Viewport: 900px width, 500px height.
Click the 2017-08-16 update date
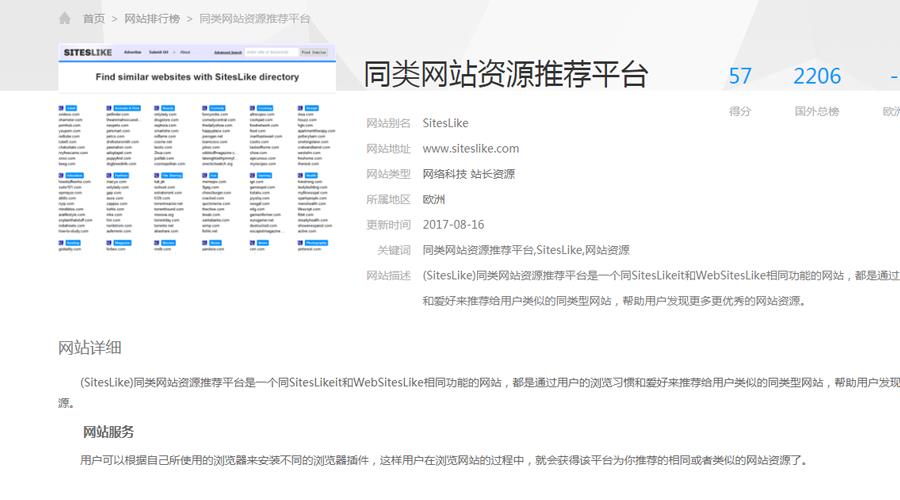tap(454, 225)
